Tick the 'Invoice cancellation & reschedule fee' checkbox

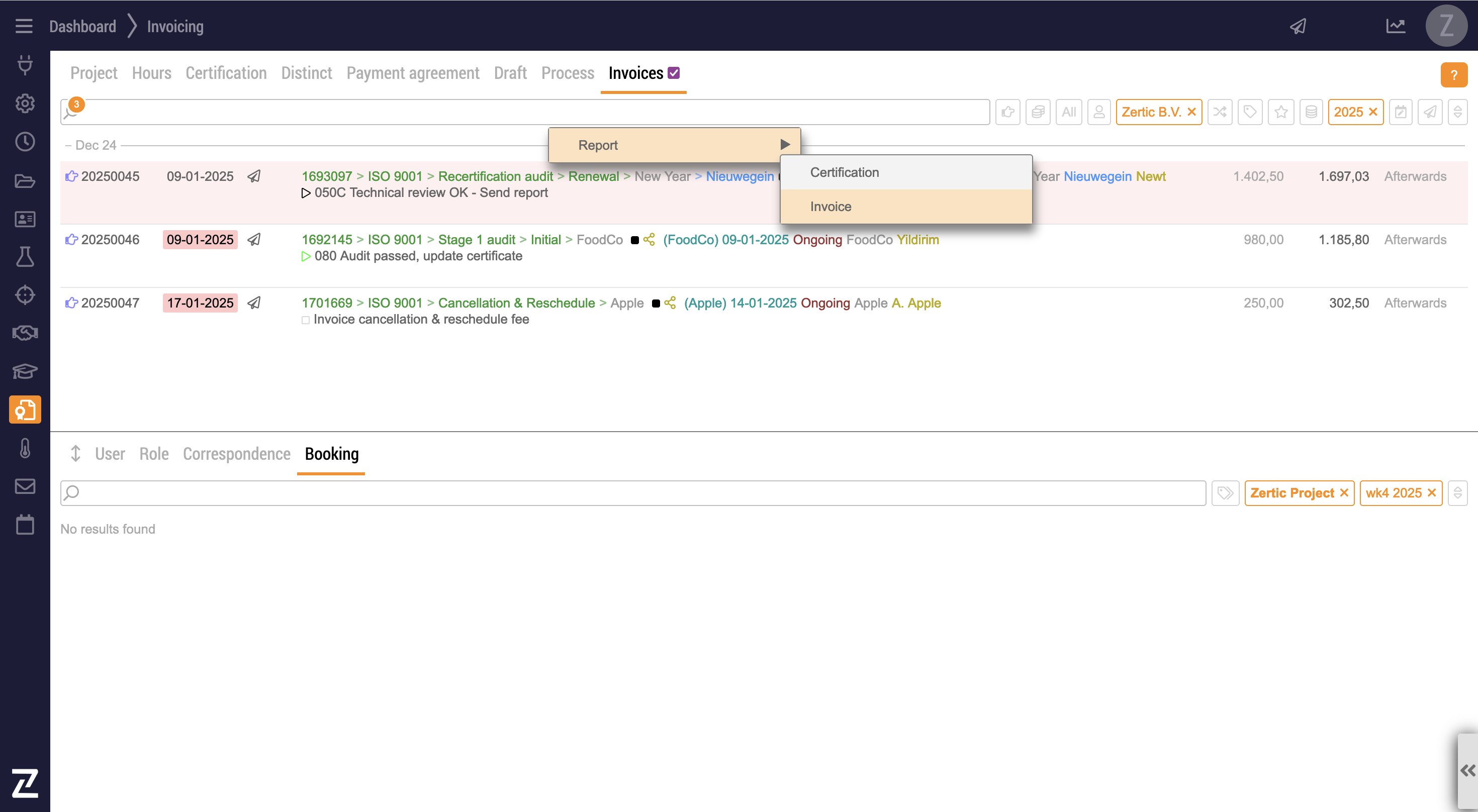pos(306,320)
